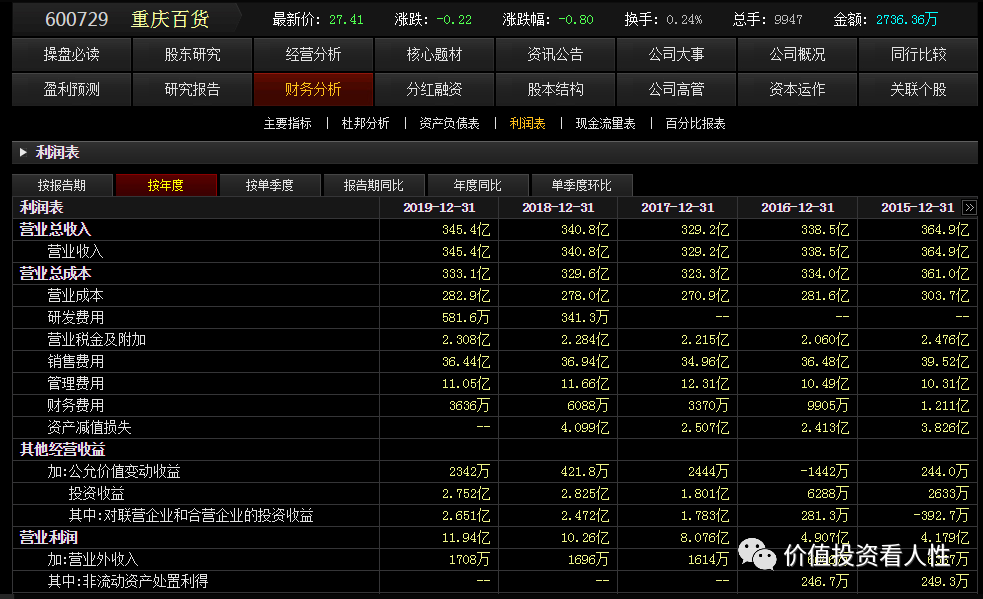Image resolution: width=983 pixels, height=599 pixels.
Task: Open 公司高管 tab
Action: click(676, 90)
